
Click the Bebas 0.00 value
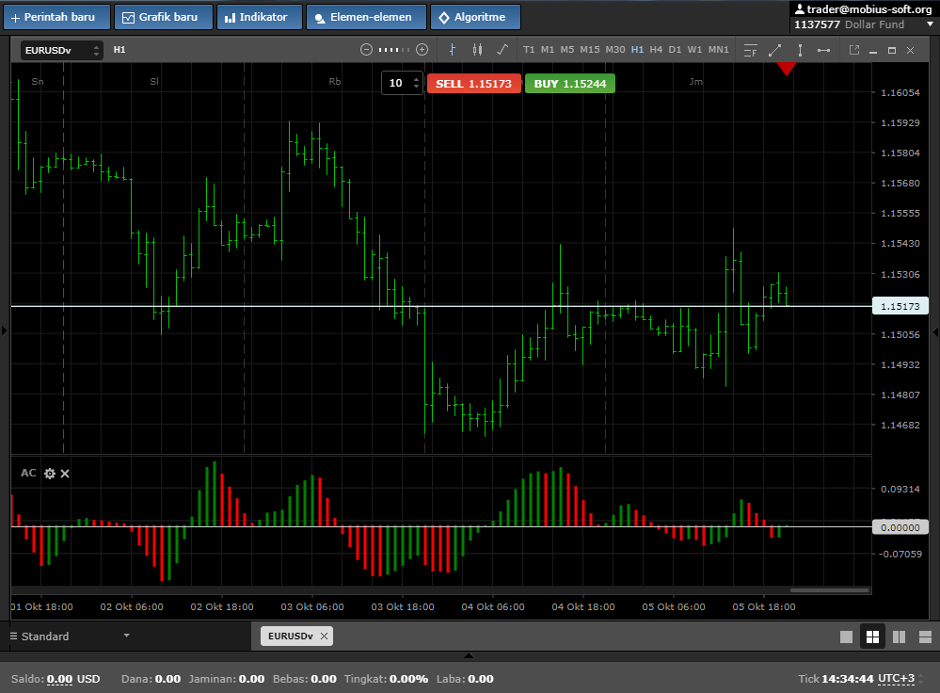pos(324,679)
